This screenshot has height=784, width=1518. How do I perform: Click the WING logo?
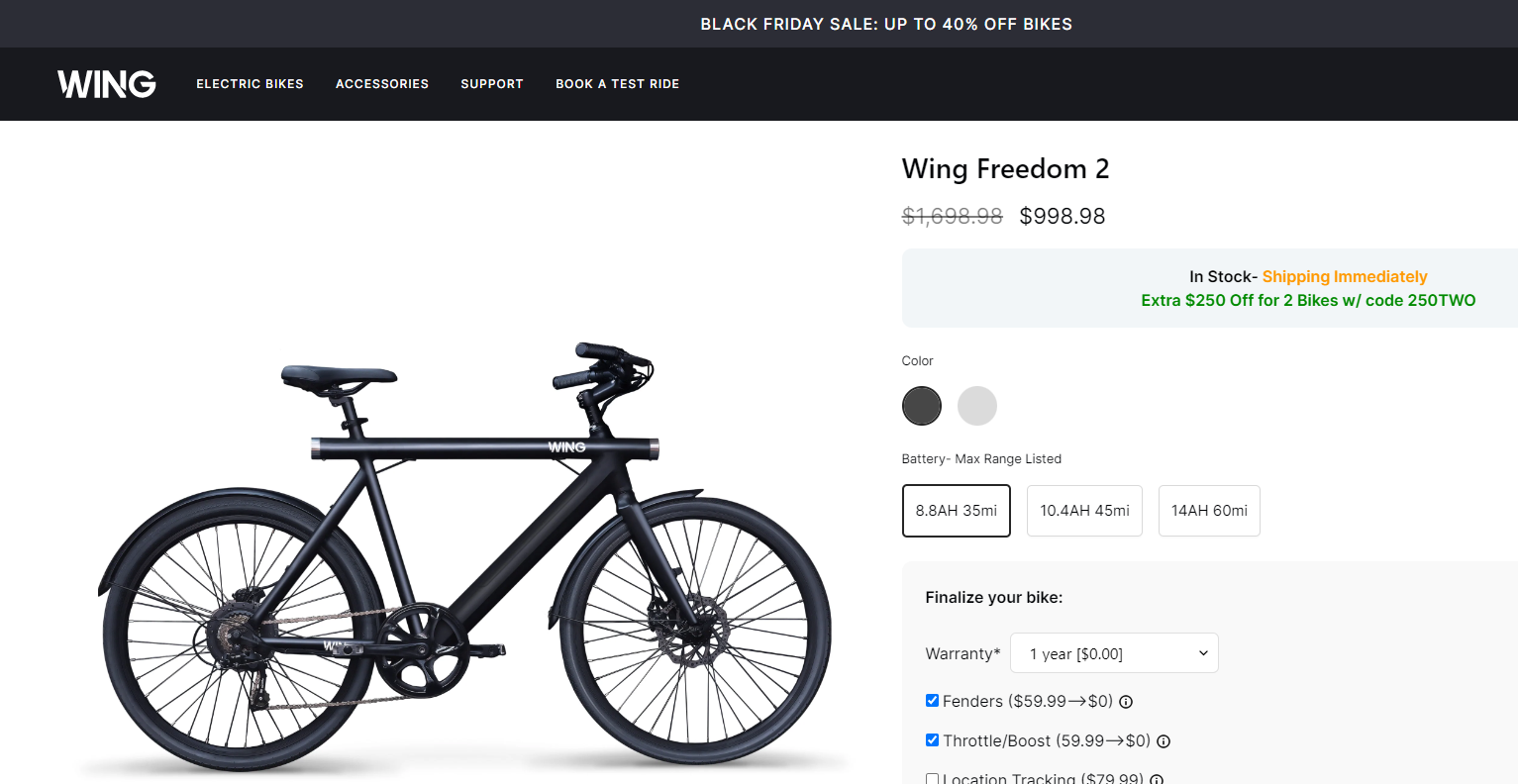click(106, 84)
